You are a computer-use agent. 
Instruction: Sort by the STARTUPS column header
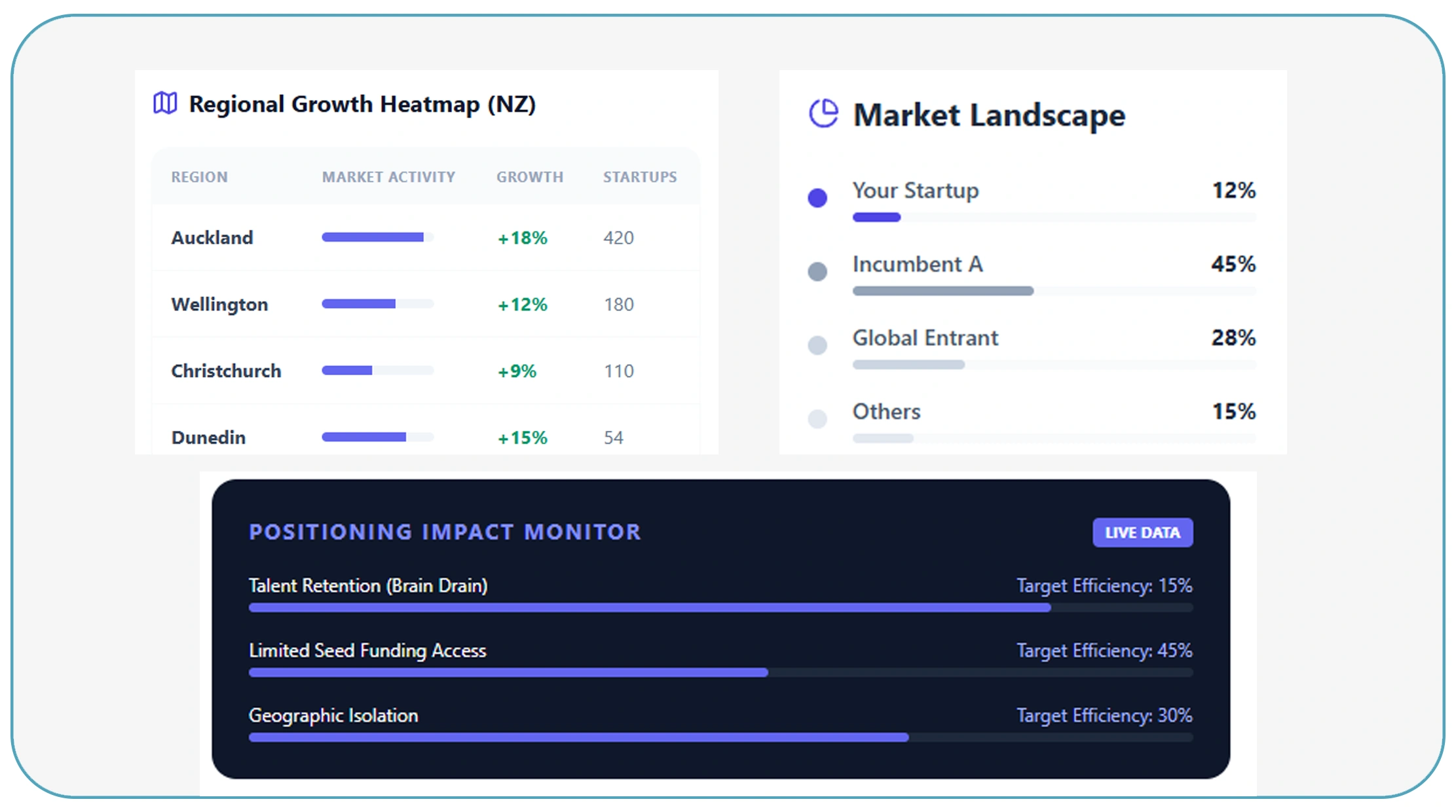point(640,176)
